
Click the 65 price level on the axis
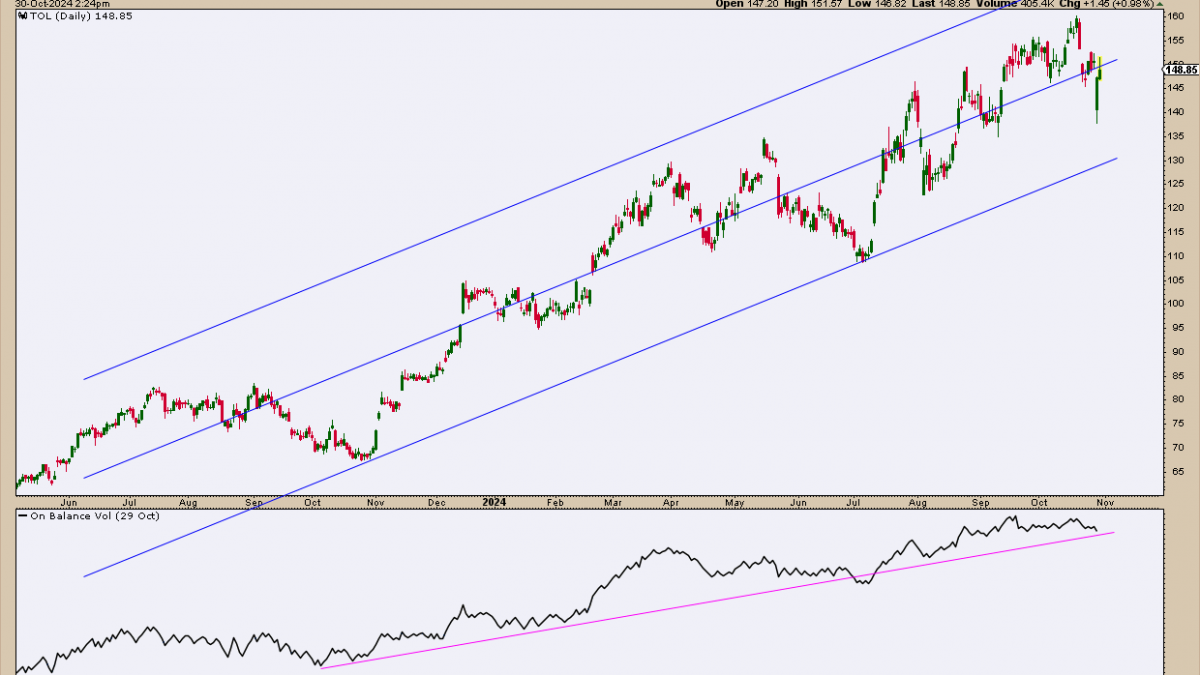[1176, 471]
